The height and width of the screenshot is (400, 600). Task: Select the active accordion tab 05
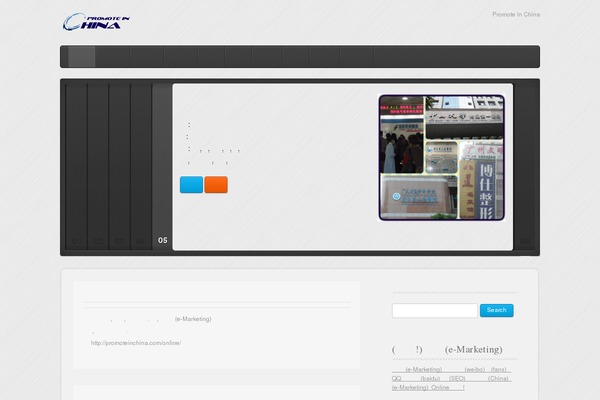click(x=162, y=167)
